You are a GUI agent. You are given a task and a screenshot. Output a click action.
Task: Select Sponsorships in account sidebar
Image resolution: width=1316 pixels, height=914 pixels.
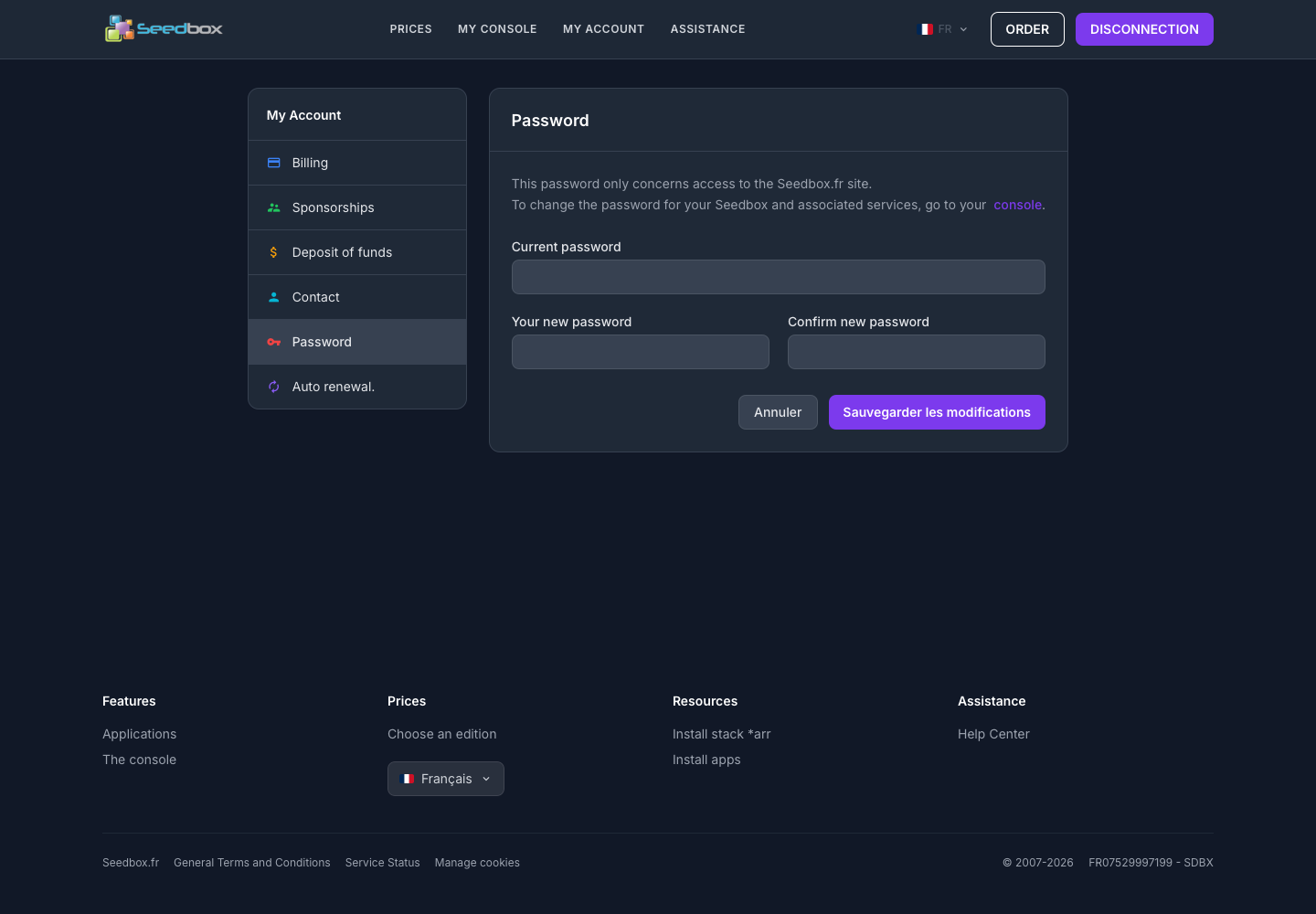pos(357,207)
